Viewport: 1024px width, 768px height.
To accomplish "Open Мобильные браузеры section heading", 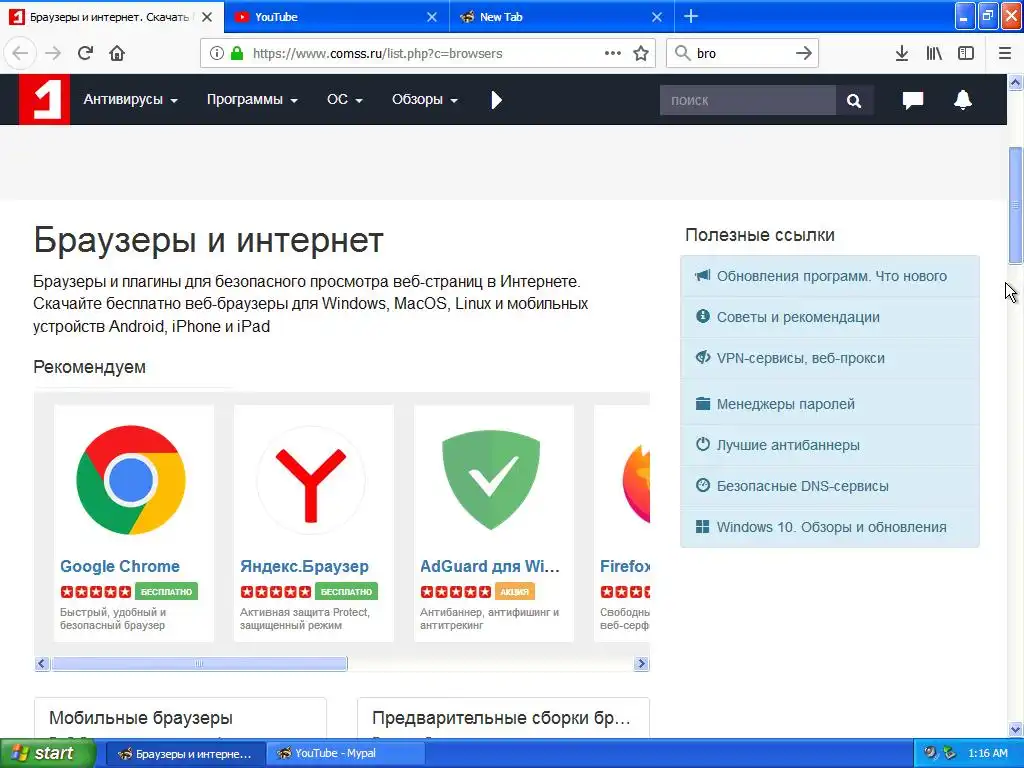I will pos(140,718).
